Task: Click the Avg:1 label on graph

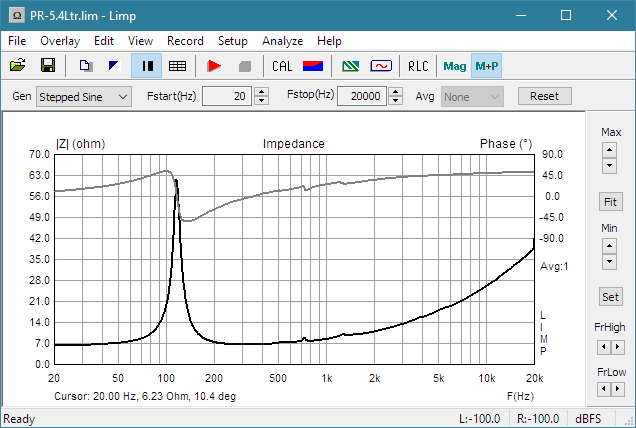Action: (x=554, y=267)
